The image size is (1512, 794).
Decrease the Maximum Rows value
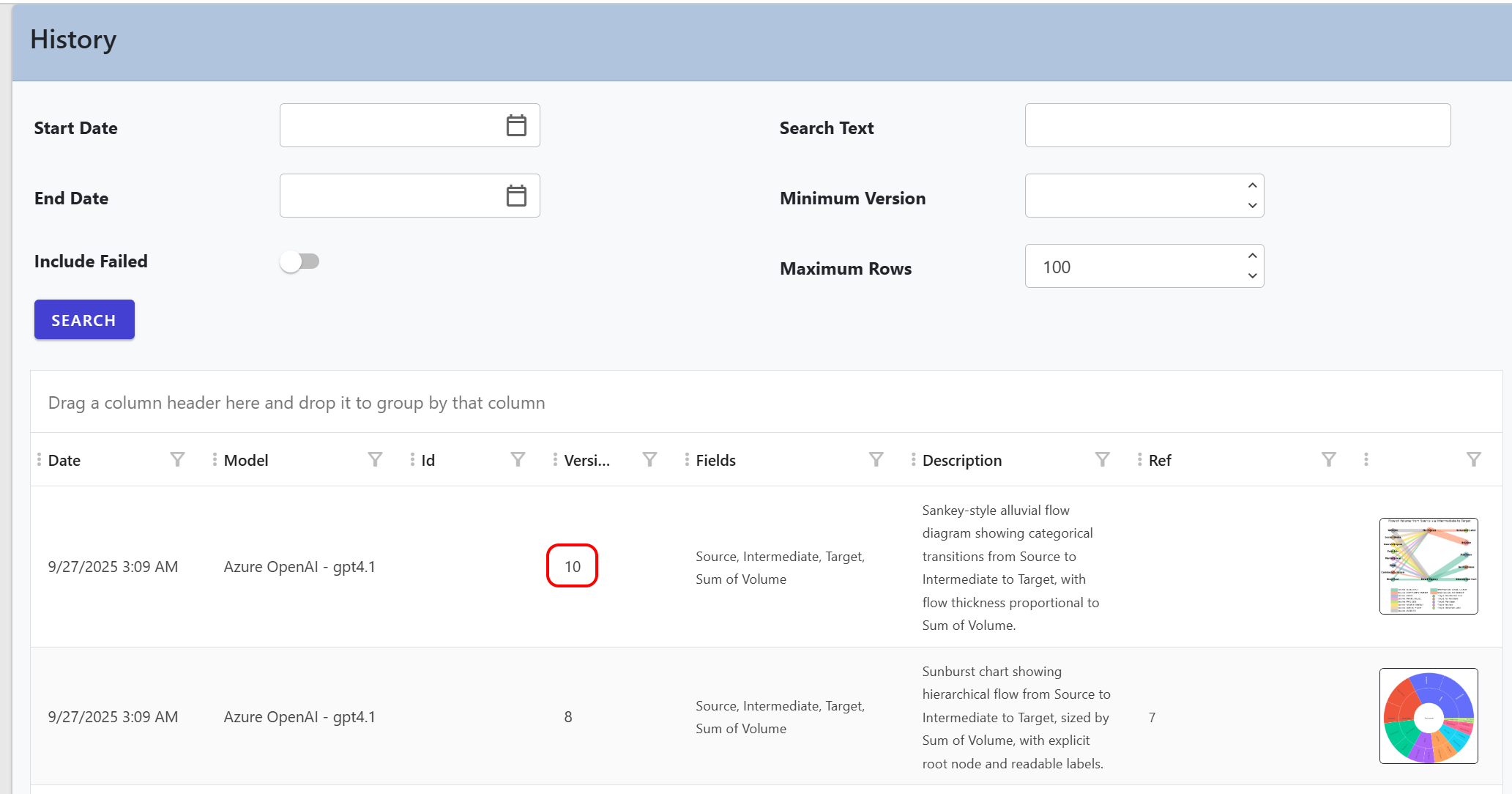coord(1252,276)
